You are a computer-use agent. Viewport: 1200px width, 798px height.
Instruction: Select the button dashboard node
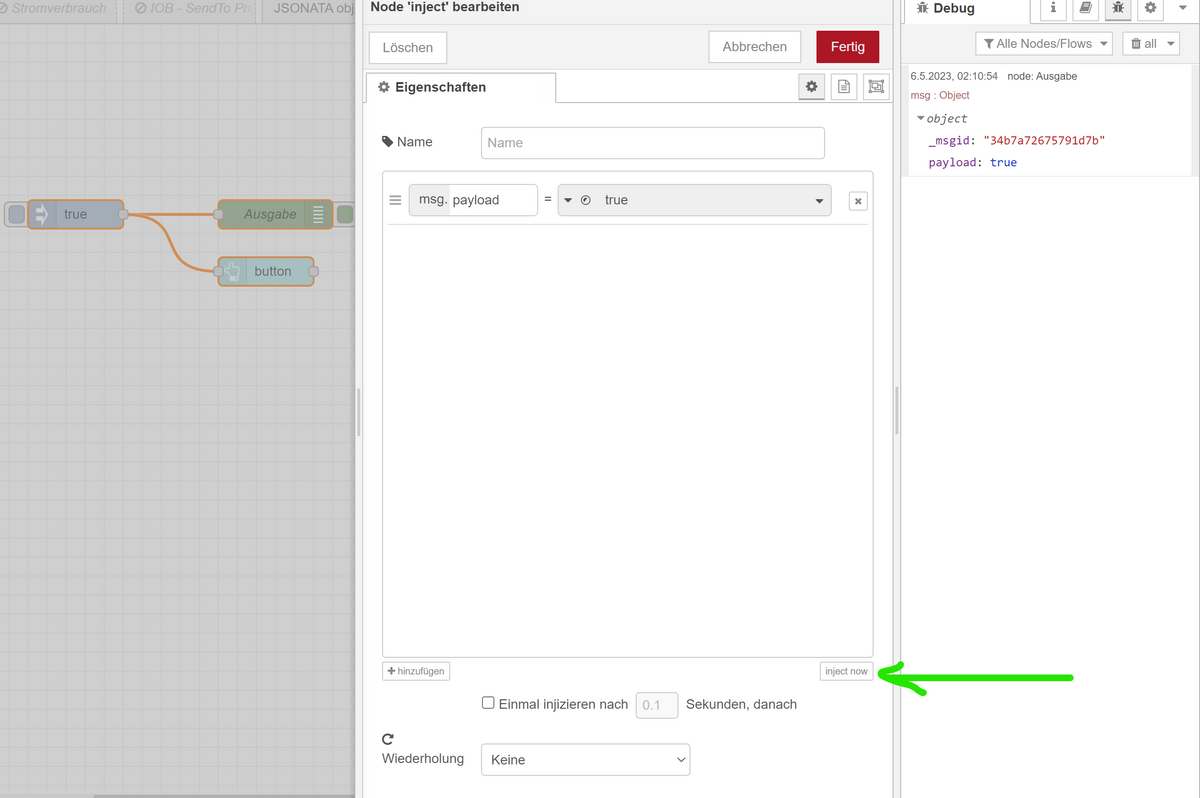click(266, 271)
